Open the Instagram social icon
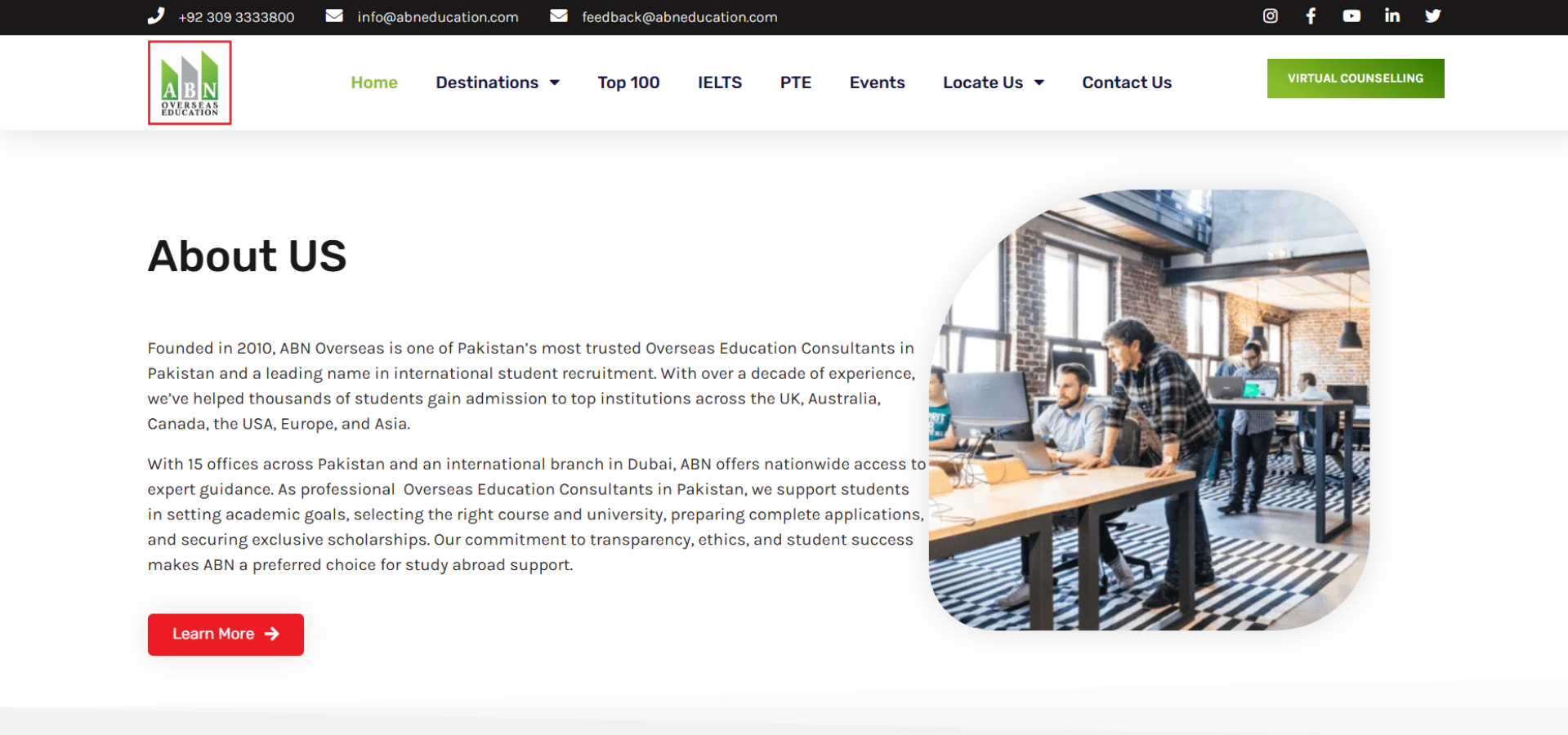The height and width of the screenshot is (735, 1568). (x=1270, y=16)
